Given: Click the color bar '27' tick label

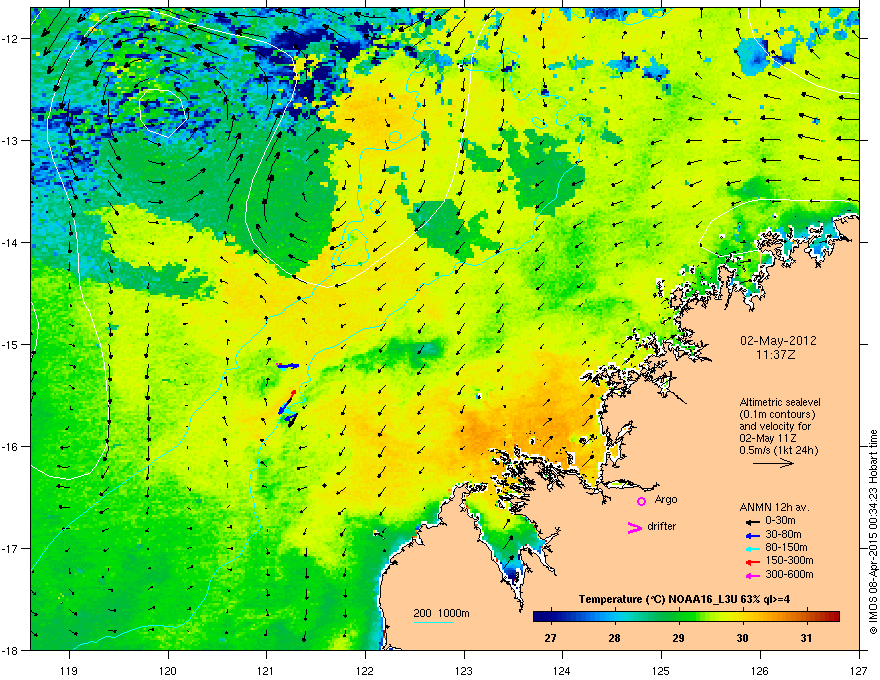Looking at the screenshot, I should point(551,638).
